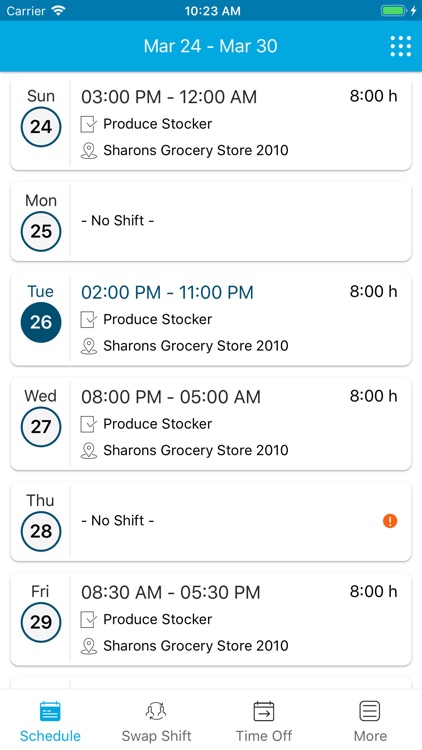Tap Monday's No Shift card

click(x=211, y=221)
